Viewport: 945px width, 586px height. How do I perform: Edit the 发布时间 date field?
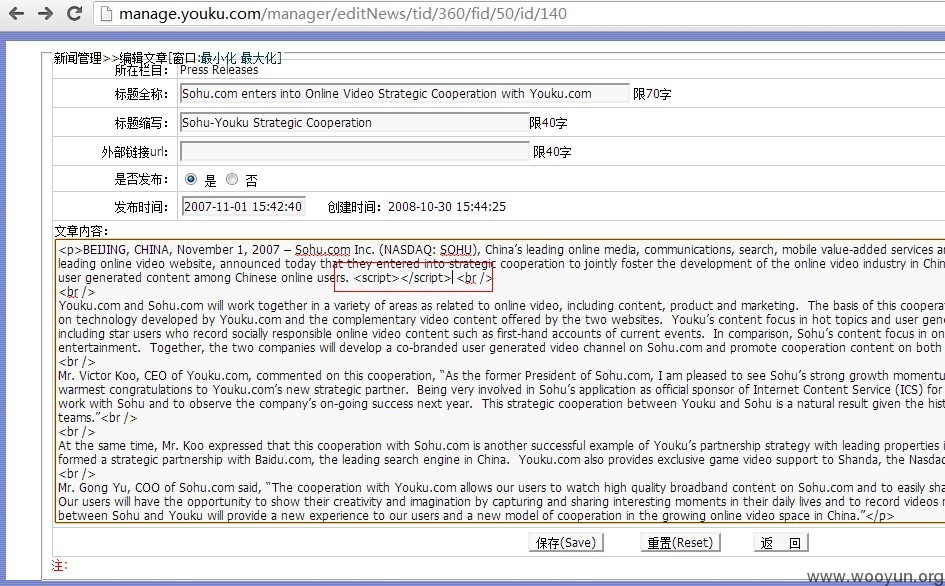point(243,206)
